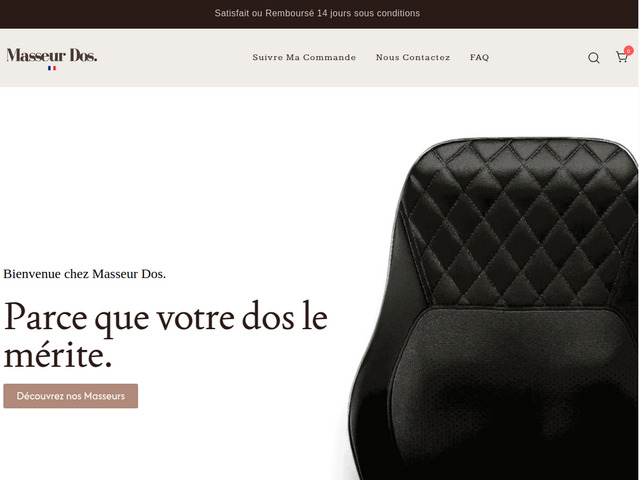The height and width of the screenshot is (480, 640).
Task: Click the Parce que votre dos heading
Action: tap(165, 335)
